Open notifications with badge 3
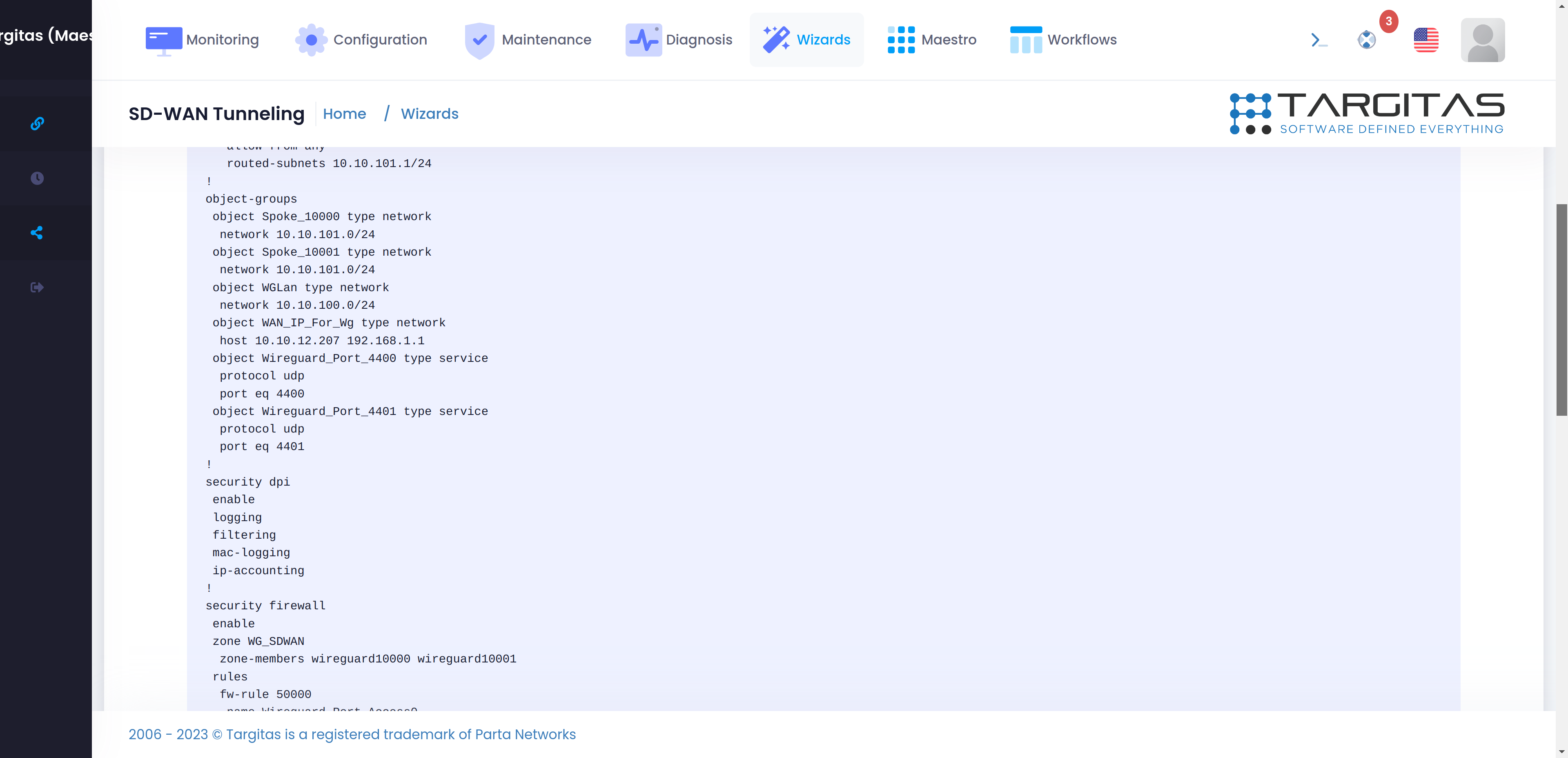Viewport: 1568px width, 758px height. [x=1367, y=40]
